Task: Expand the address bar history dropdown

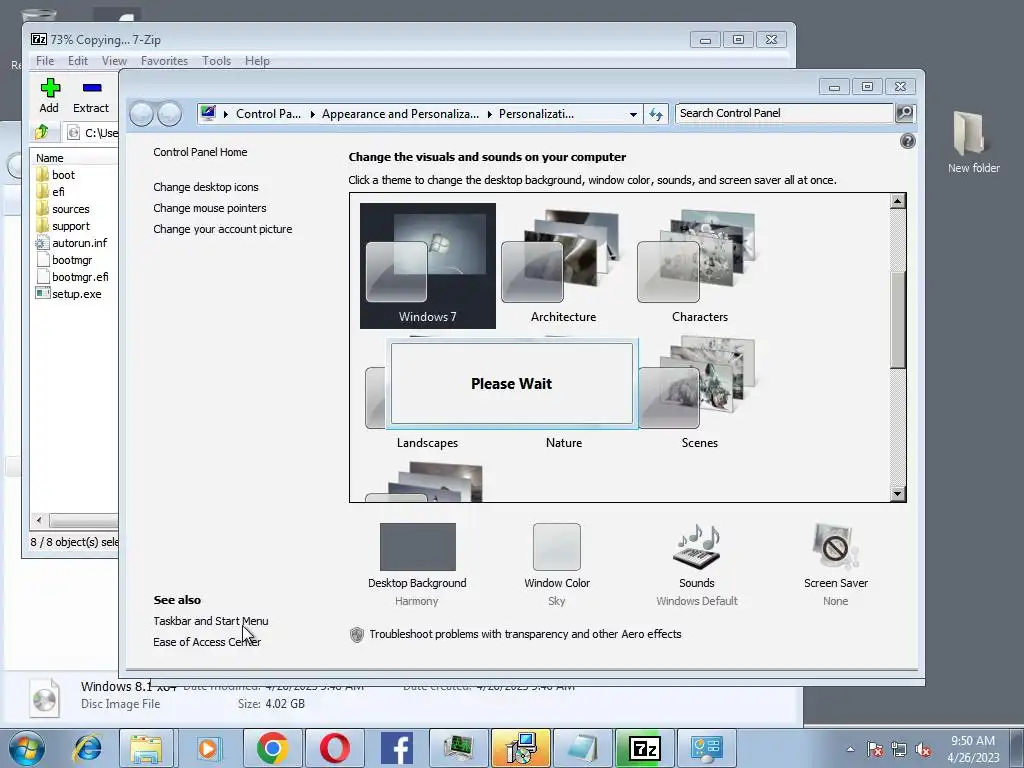Action: point(633,114)
